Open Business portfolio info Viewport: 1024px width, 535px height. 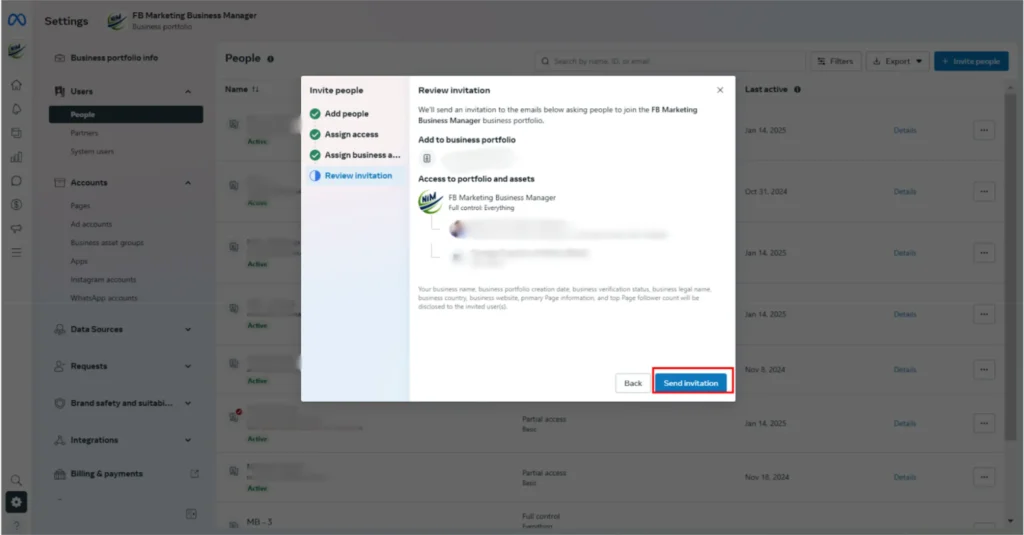point(114,57)
